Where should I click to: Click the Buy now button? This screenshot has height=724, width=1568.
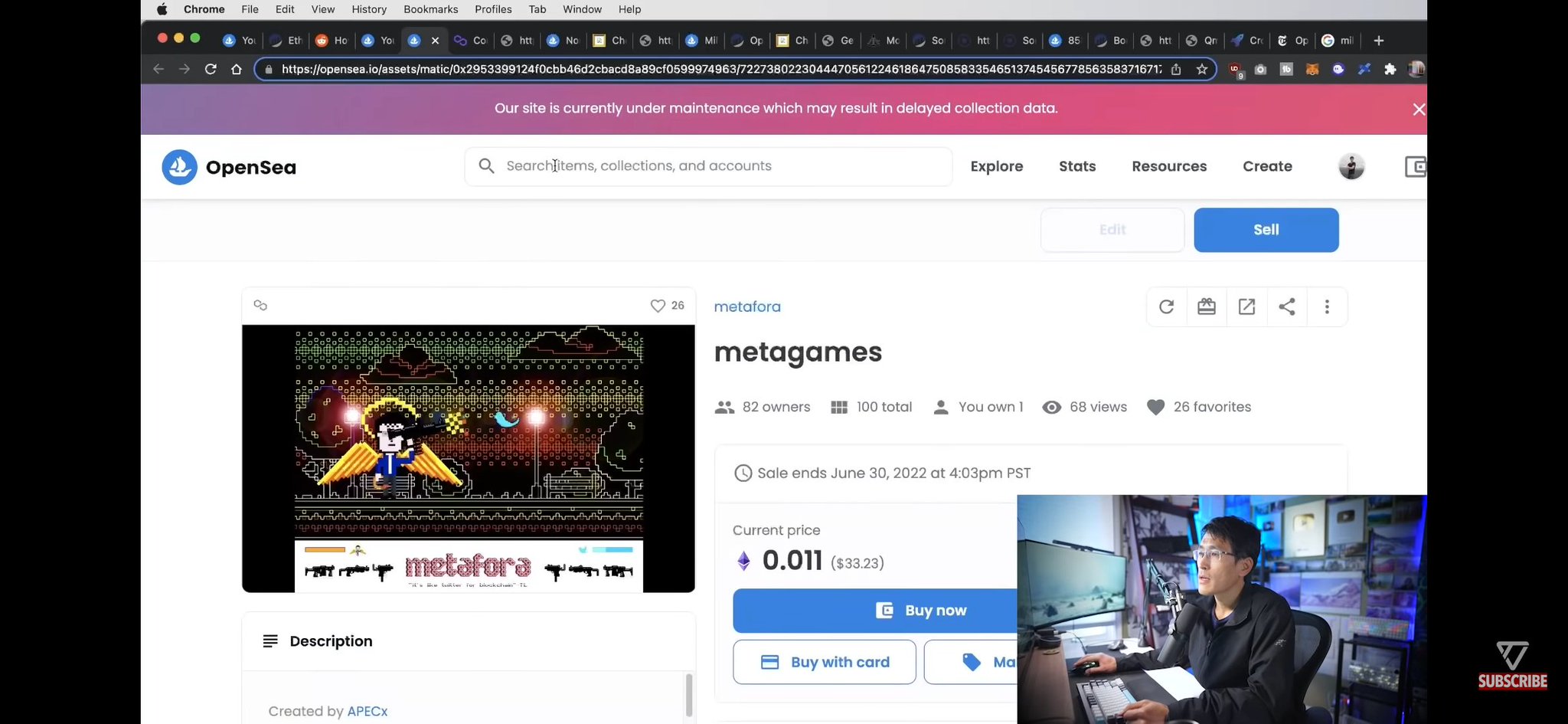click(875, 611)
